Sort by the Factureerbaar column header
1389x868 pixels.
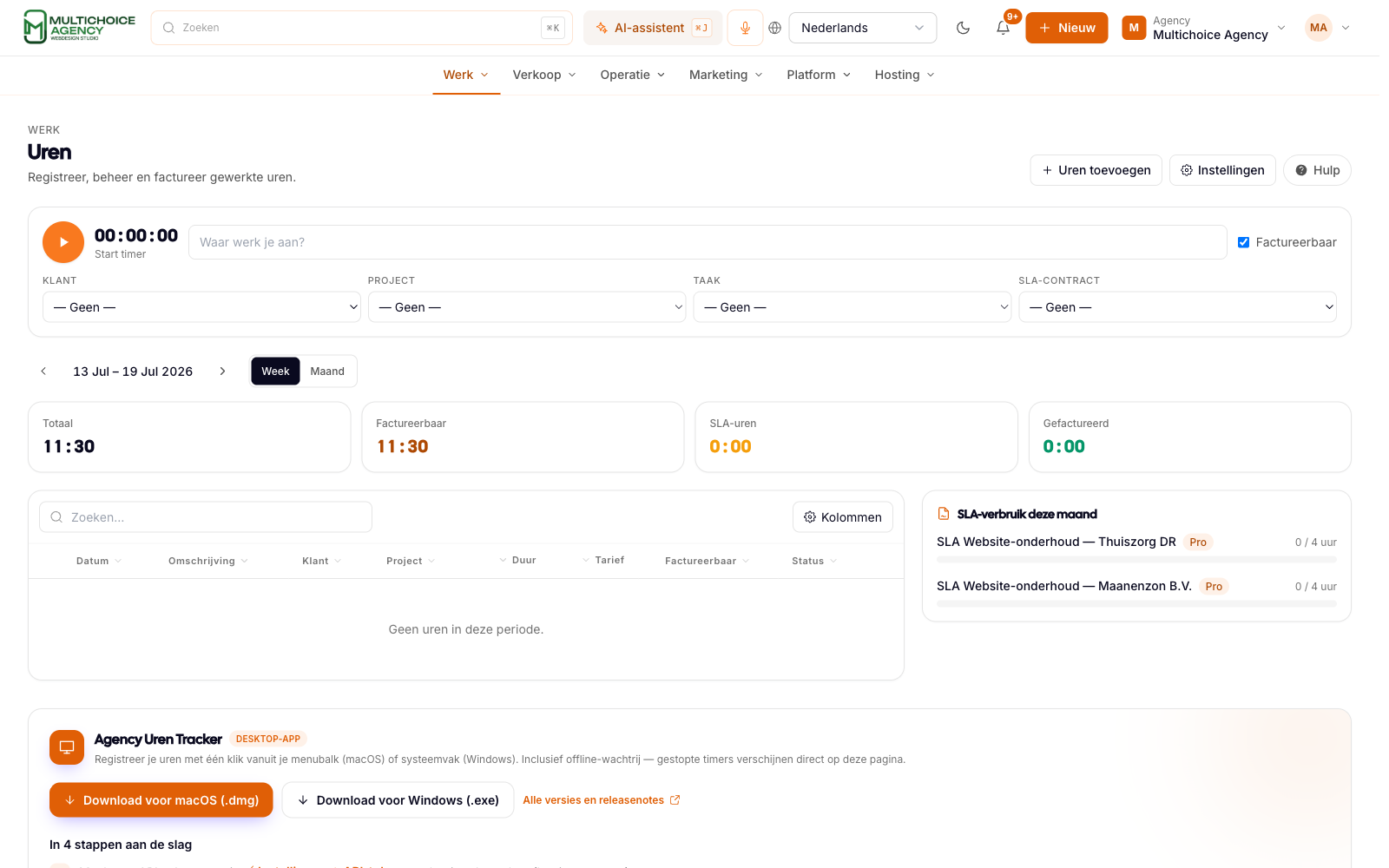708,561
